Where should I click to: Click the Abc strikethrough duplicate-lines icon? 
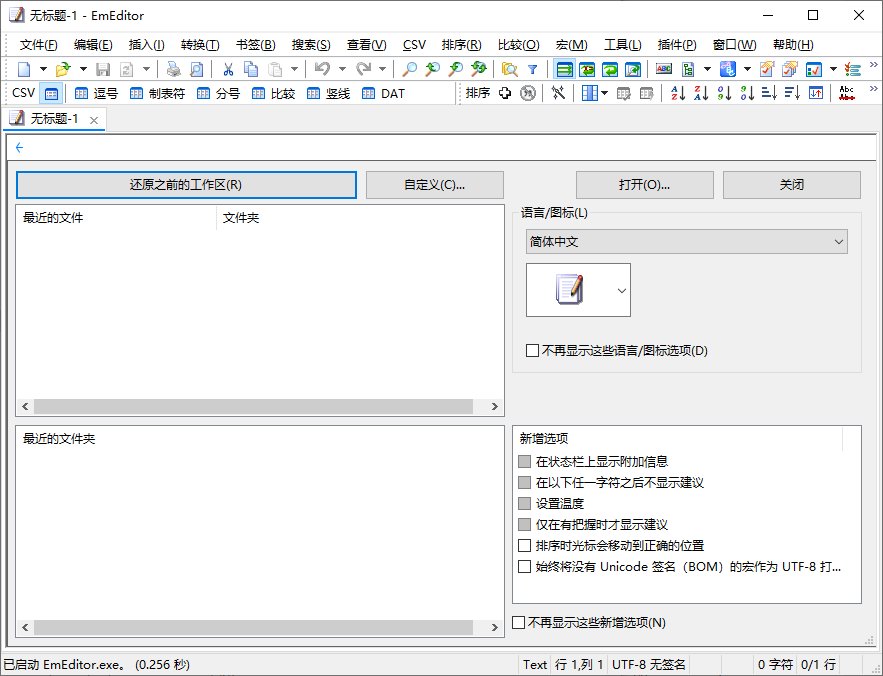point(847,93)
